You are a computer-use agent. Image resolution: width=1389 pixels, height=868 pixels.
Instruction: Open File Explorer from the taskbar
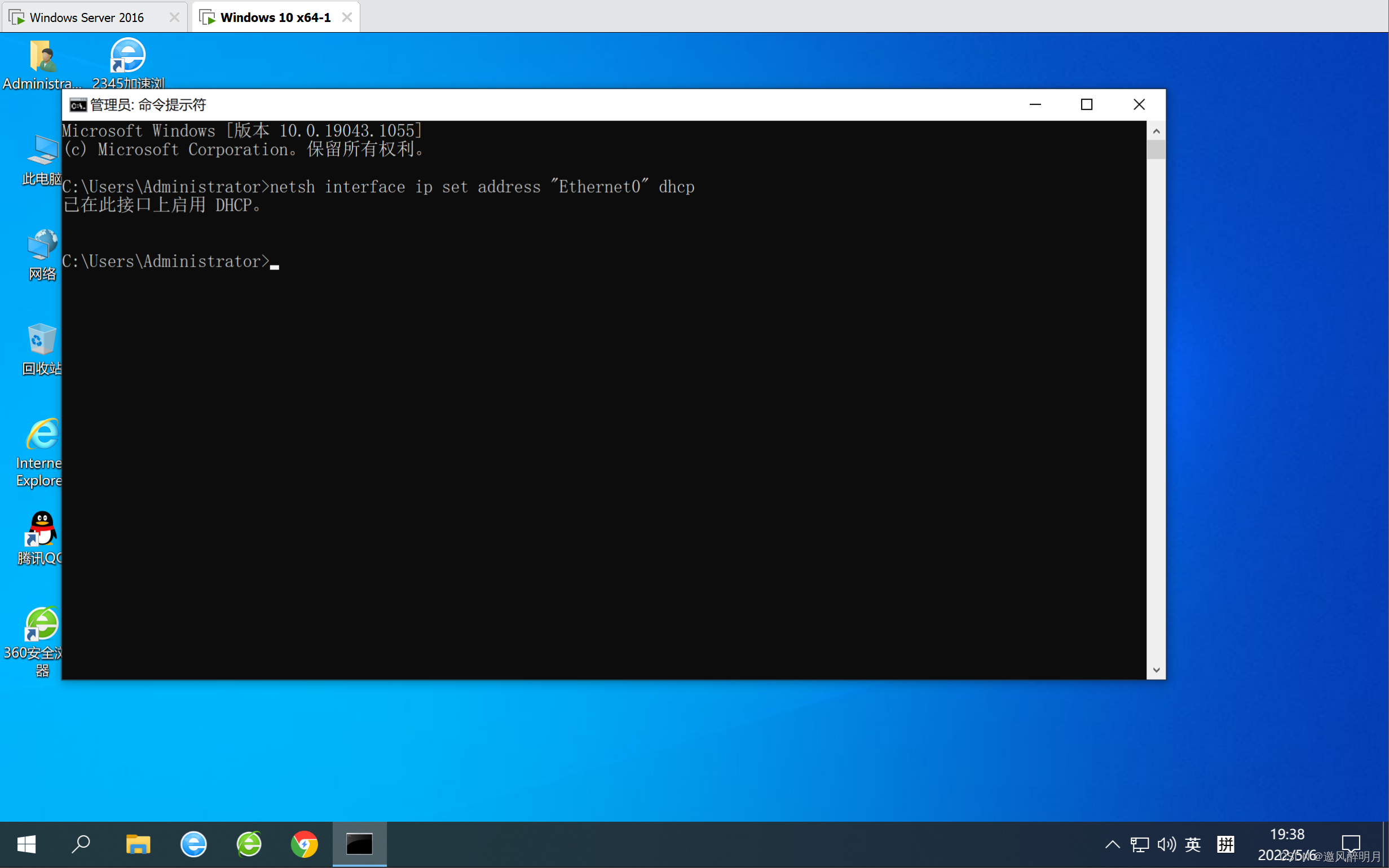(138, 844)
